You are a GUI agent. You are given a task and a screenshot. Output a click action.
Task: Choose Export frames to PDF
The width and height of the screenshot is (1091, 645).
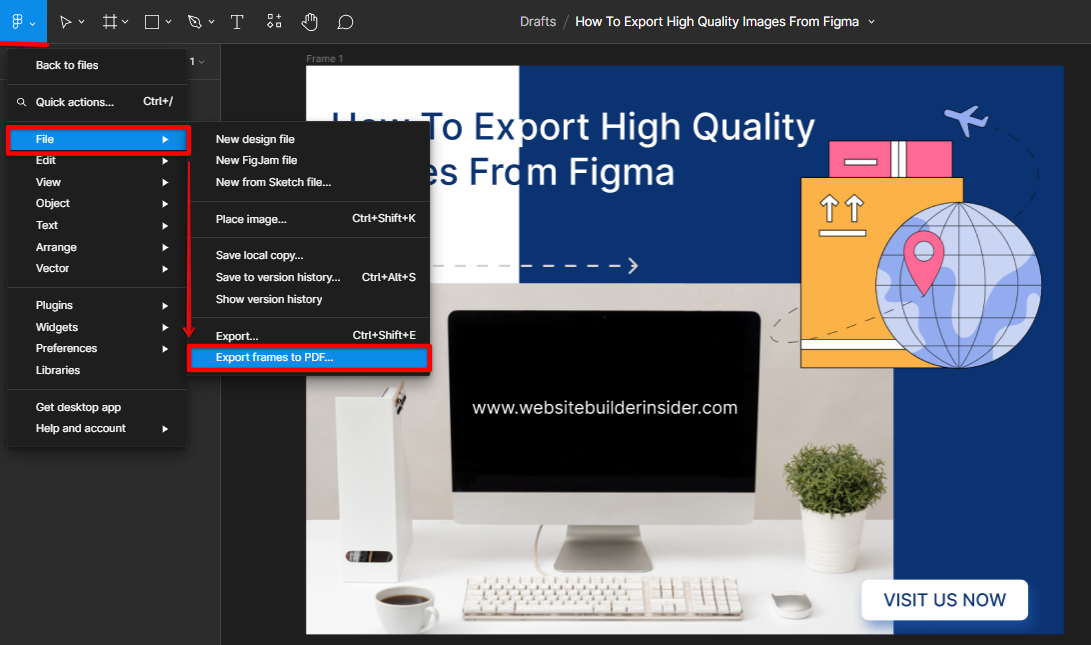click(310, 358)
